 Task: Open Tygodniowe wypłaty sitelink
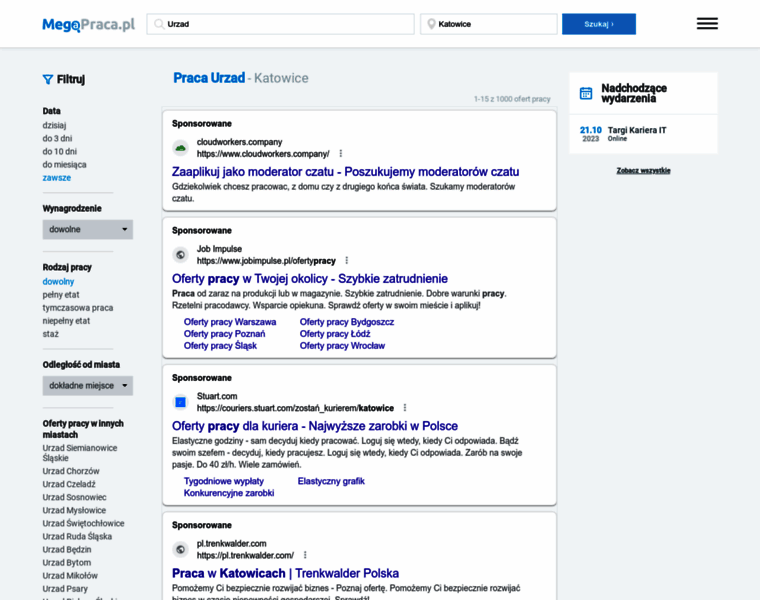click(224, 481)
